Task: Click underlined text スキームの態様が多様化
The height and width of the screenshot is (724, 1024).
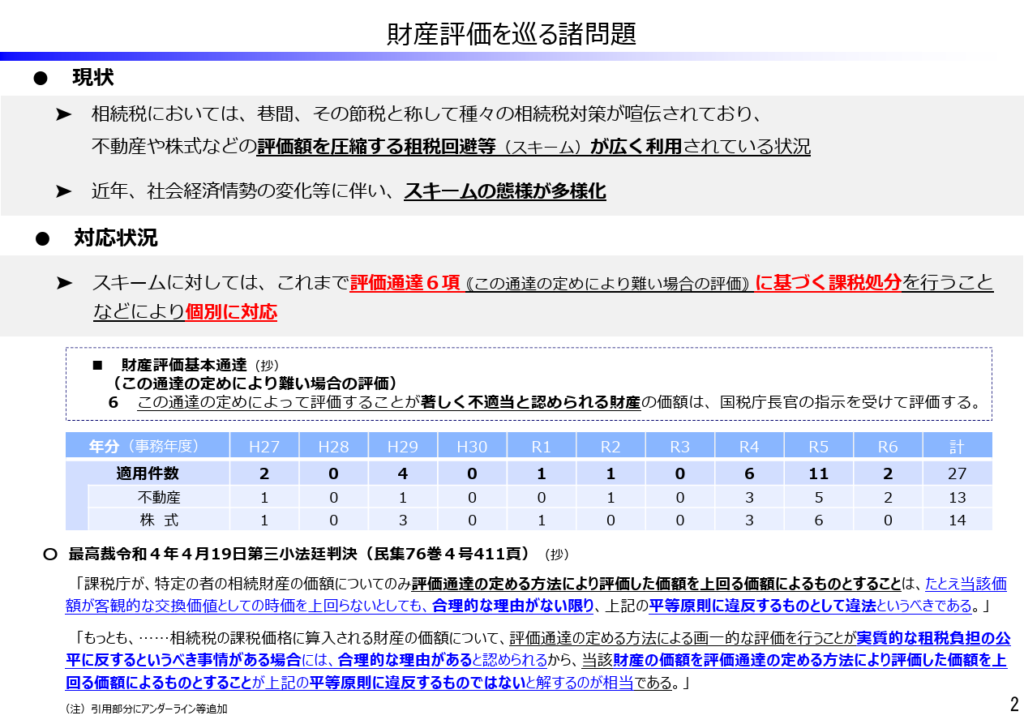Action: (x=505, y=191)
